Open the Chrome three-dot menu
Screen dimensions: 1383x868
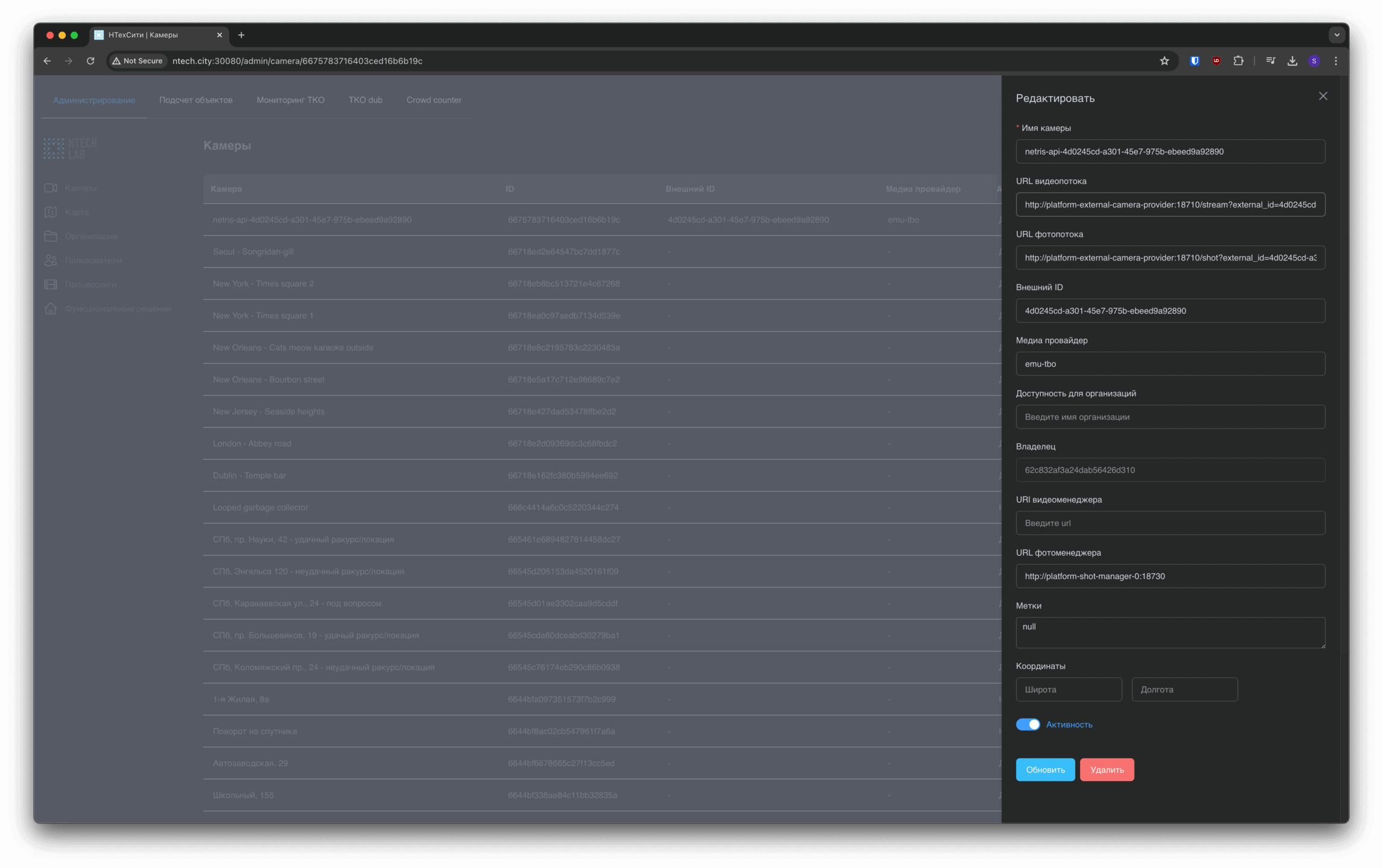coord(1336,61)
